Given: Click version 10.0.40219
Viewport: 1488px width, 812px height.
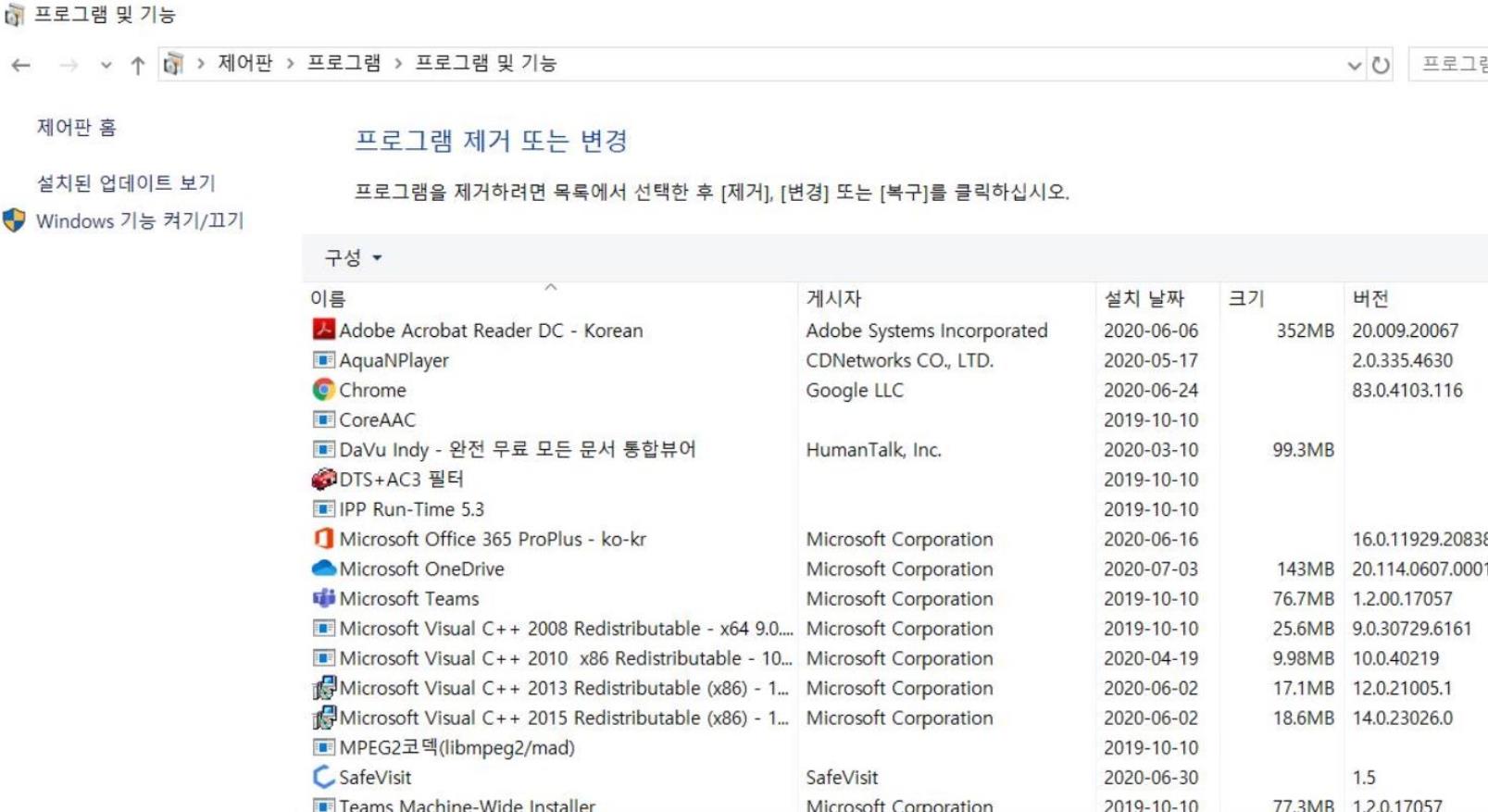Looking at the screenshot, I should (1395, 658).
